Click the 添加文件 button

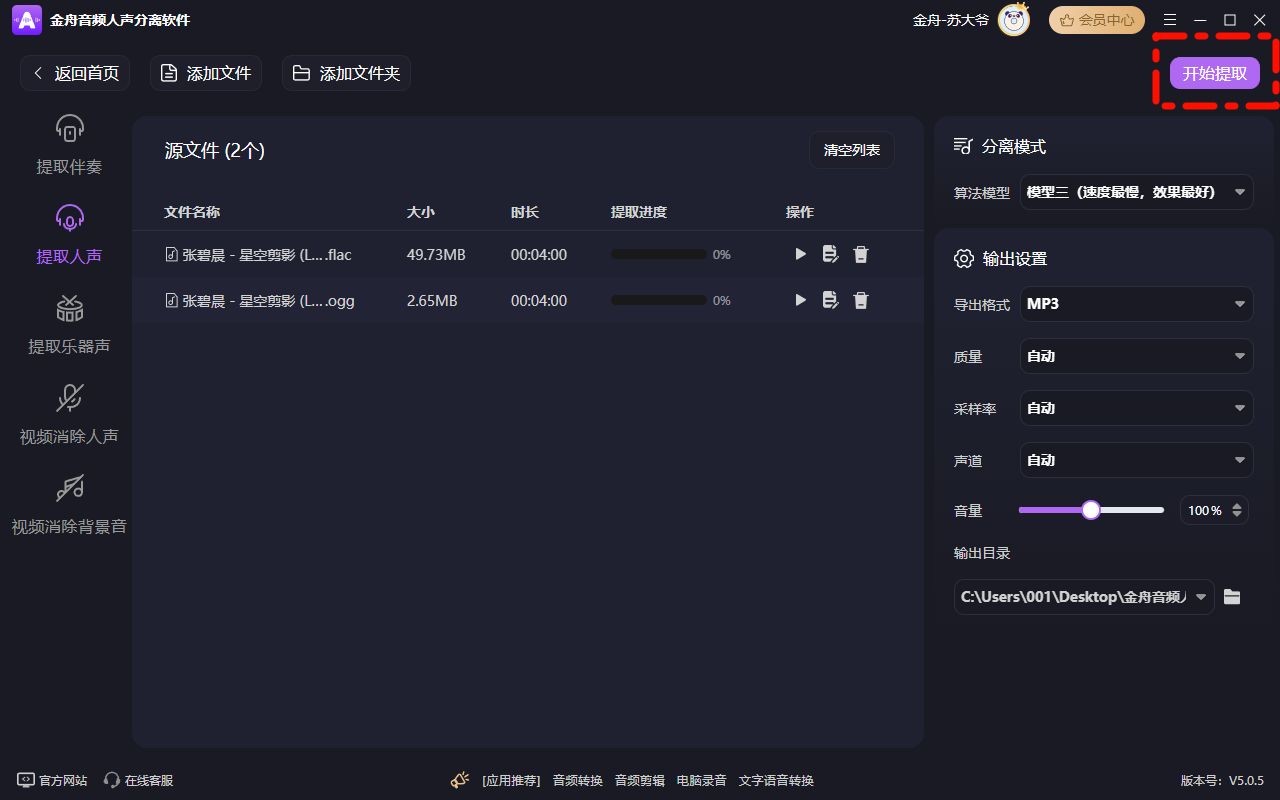(x=206, y=73)
